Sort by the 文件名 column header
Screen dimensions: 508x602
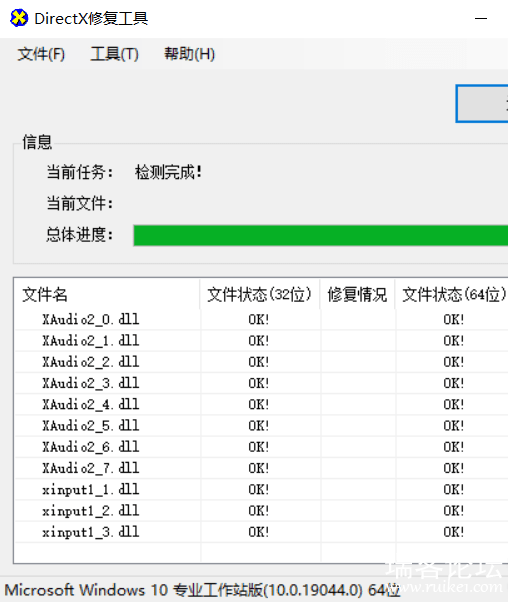tap(107, 294)
